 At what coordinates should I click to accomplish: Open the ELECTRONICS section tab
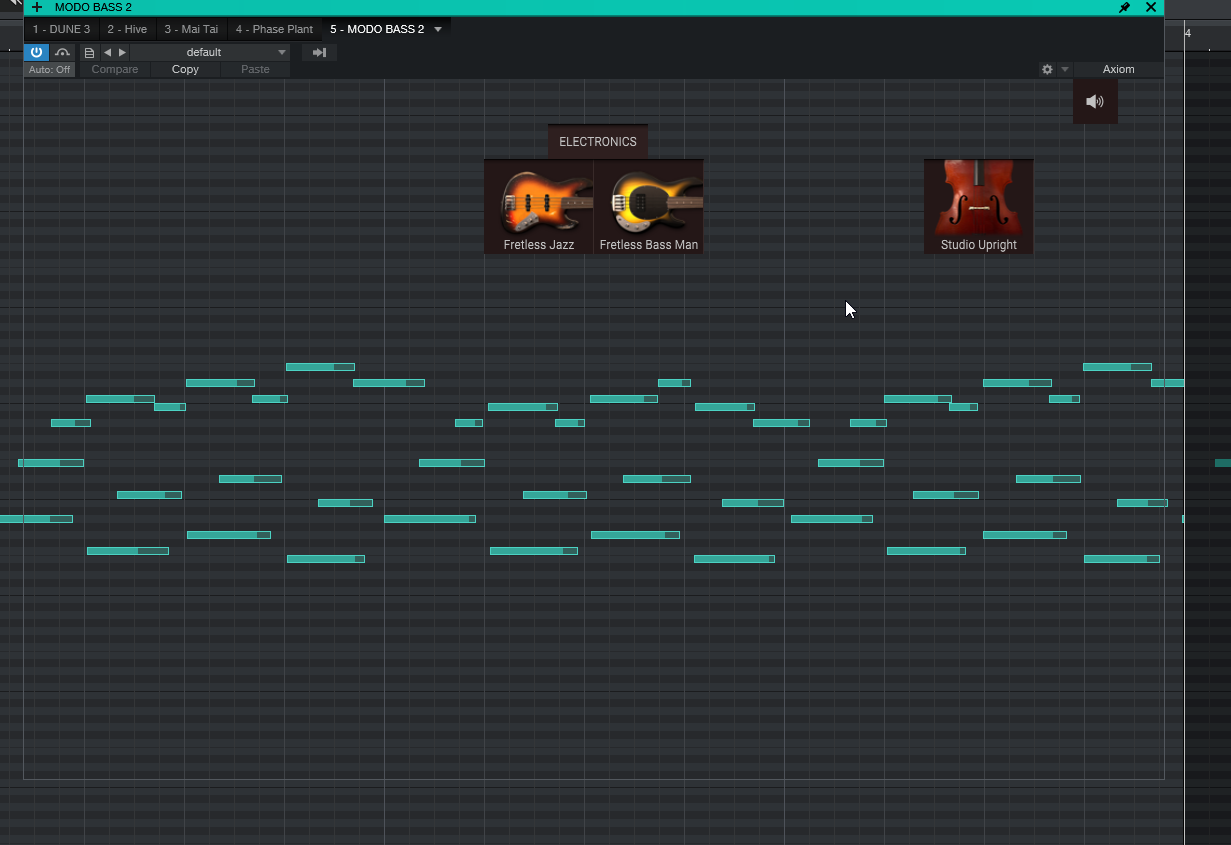tap(598, 142)
